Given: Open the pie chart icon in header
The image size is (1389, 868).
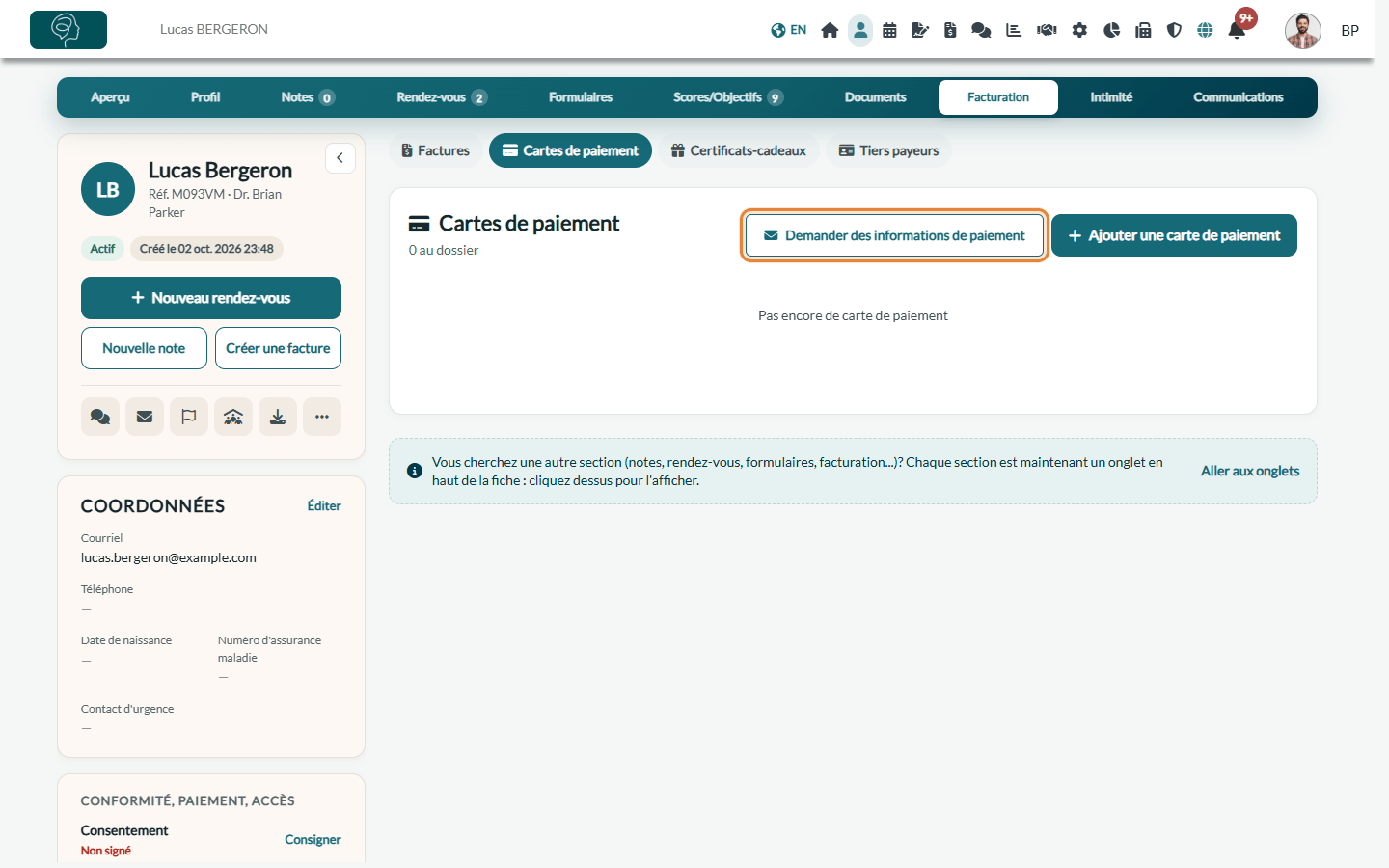Looking at the screenshot, I should point(1111,30).
